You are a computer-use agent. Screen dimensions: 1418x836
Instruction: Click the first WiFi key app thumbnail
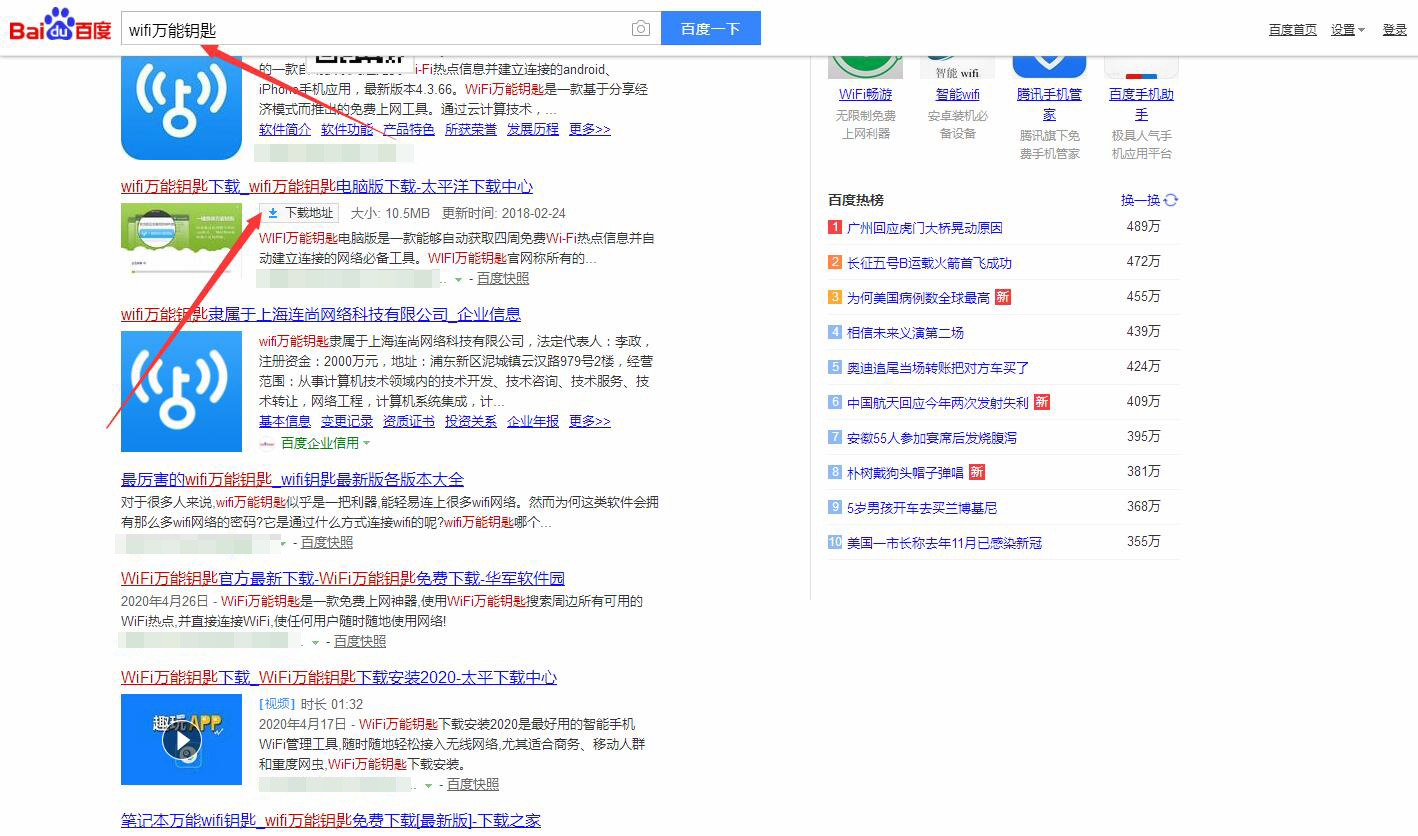click(181, 108)
